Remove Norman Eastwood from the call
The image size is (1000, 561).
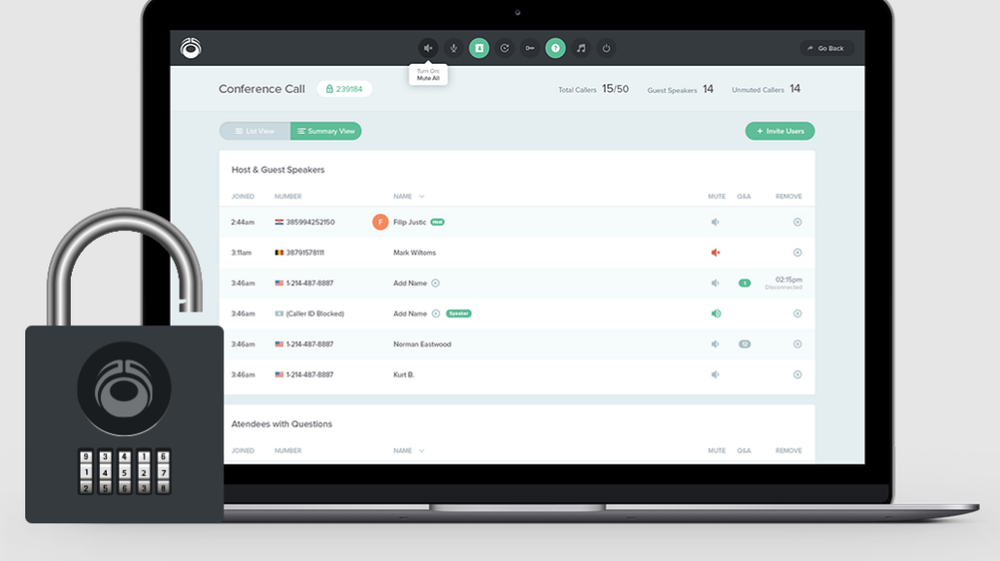tap(797, 344)
